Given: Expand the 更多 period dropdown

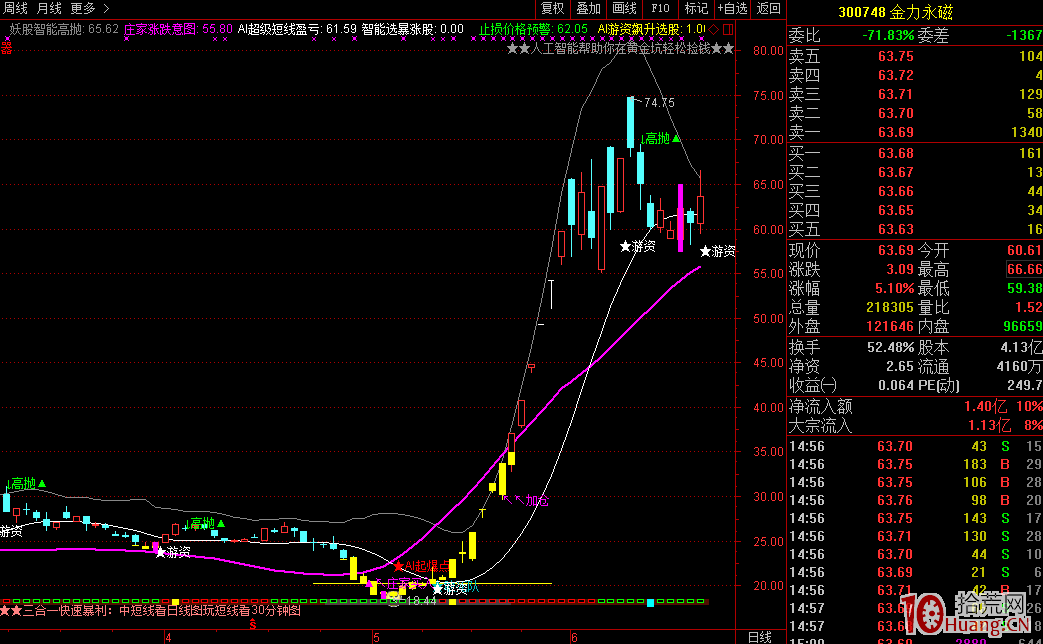Looking at the screenshot, I should point(83,8).
